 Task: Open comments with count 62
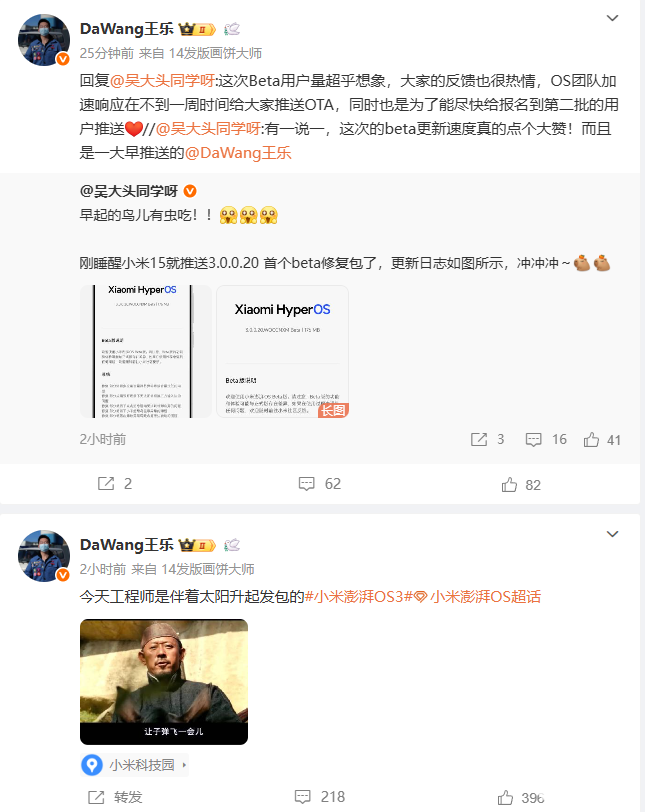coord(306,484)
